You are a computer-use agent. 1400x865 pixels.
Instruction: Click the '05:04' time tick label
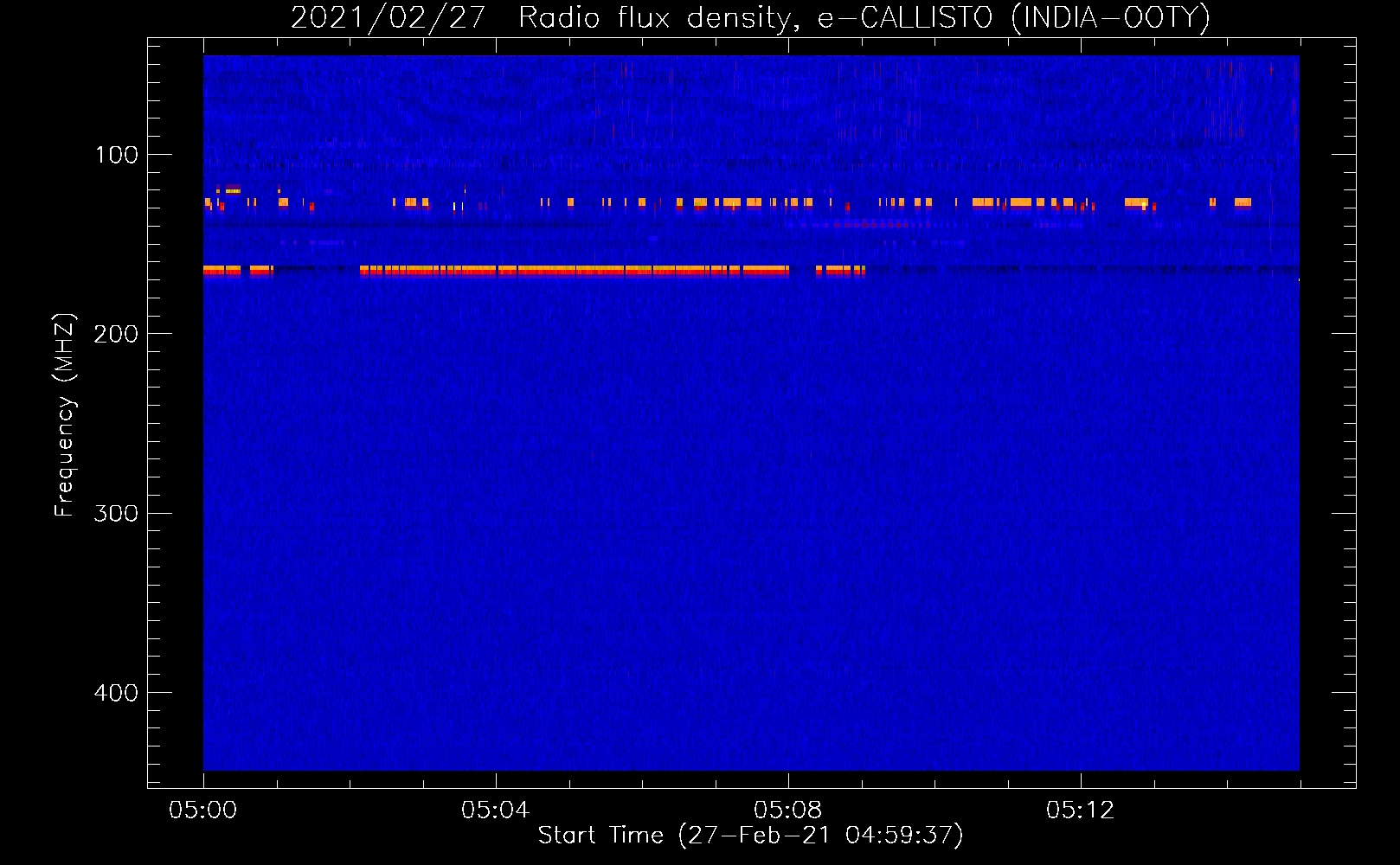[x=495, y=810]
